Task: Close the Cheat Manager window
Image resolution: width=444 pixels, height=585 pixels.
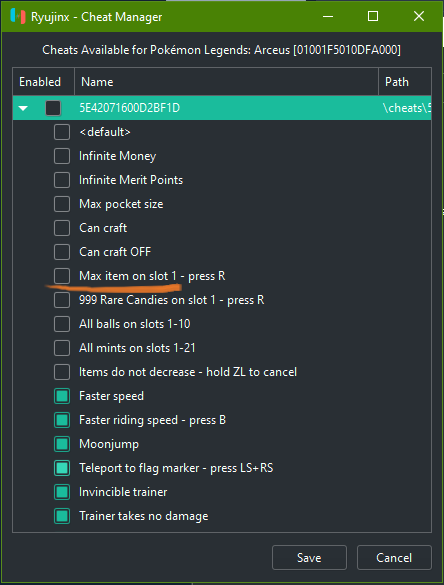Action: pos(419,16)
